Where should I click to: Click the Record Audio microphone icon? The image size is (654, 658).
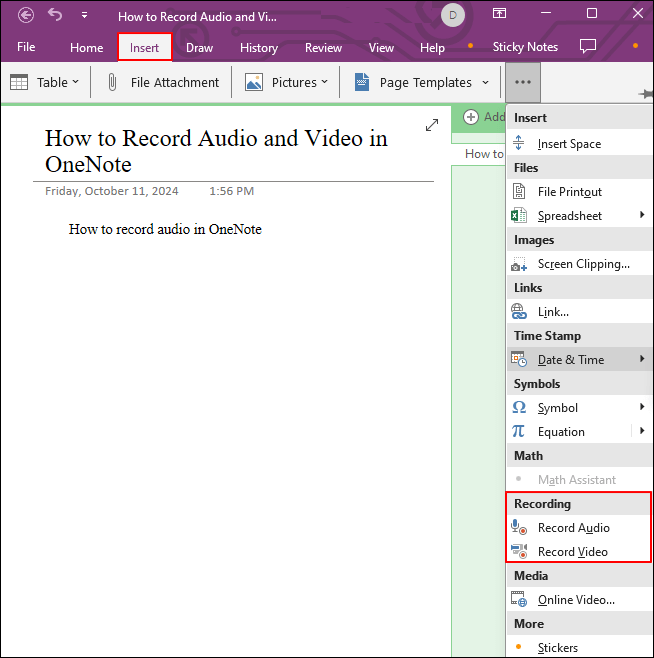coord(519,527)
